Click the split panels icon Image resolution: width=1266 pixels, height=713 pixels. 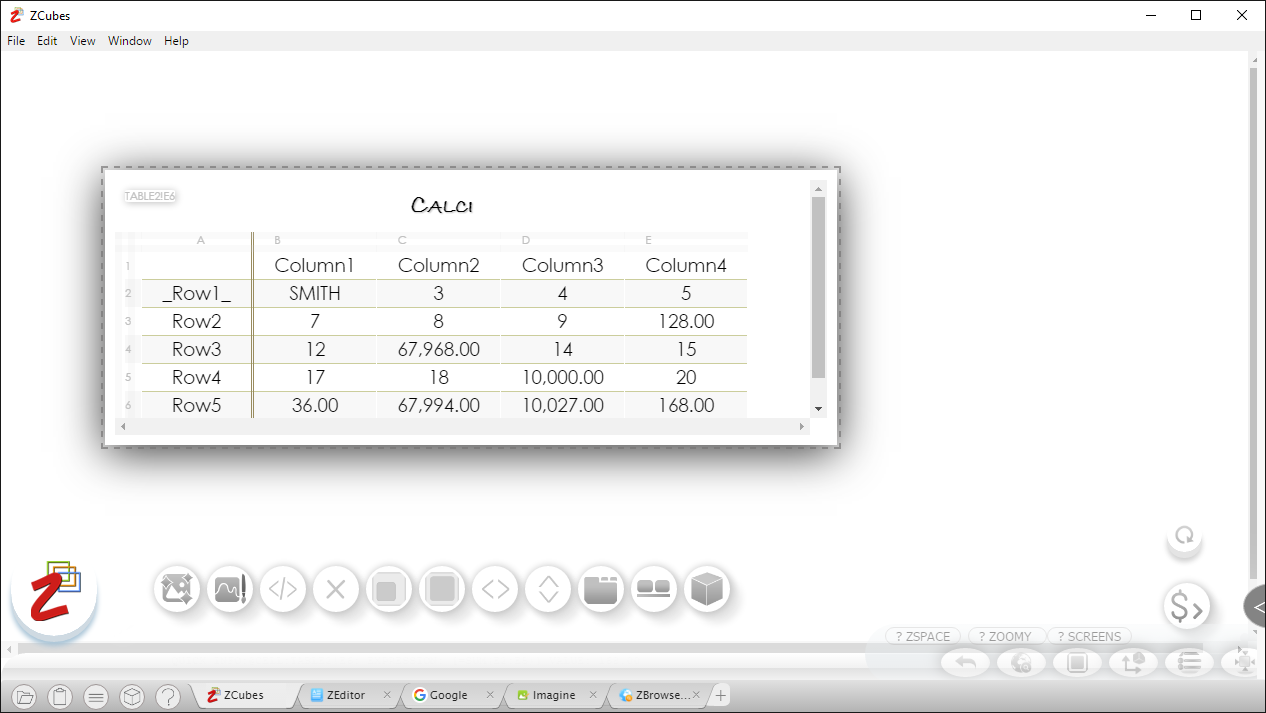654,589
